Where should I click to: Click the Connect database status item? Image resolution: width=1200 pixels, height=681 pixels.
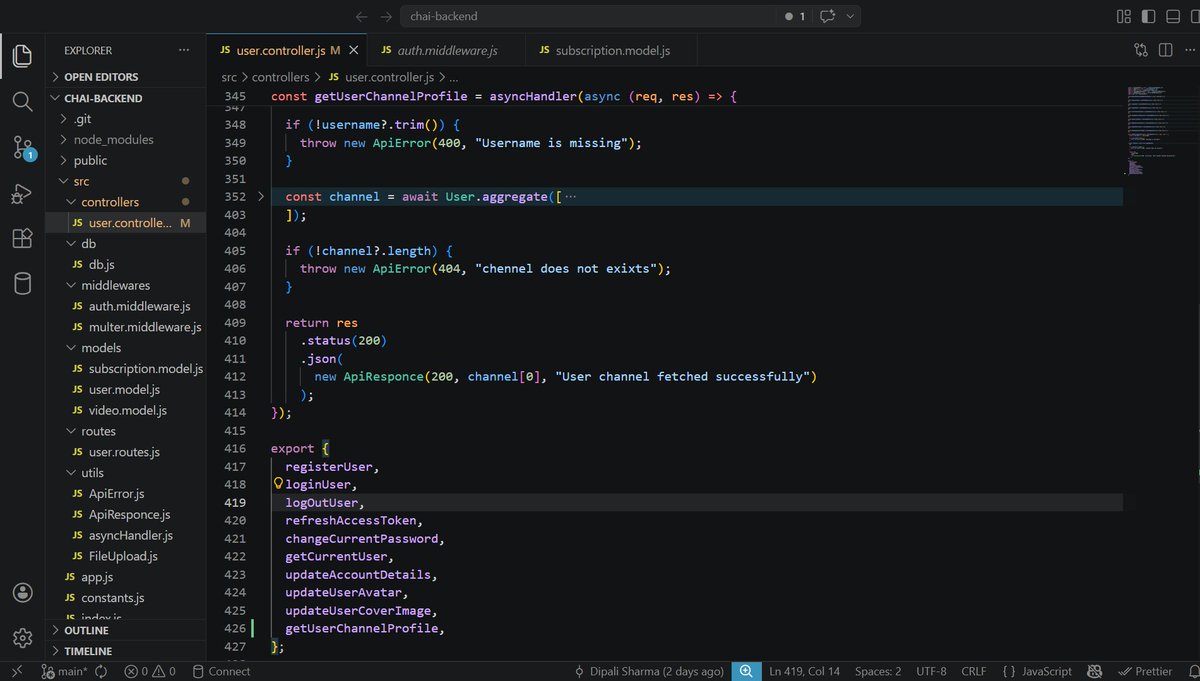coord(222,671)
